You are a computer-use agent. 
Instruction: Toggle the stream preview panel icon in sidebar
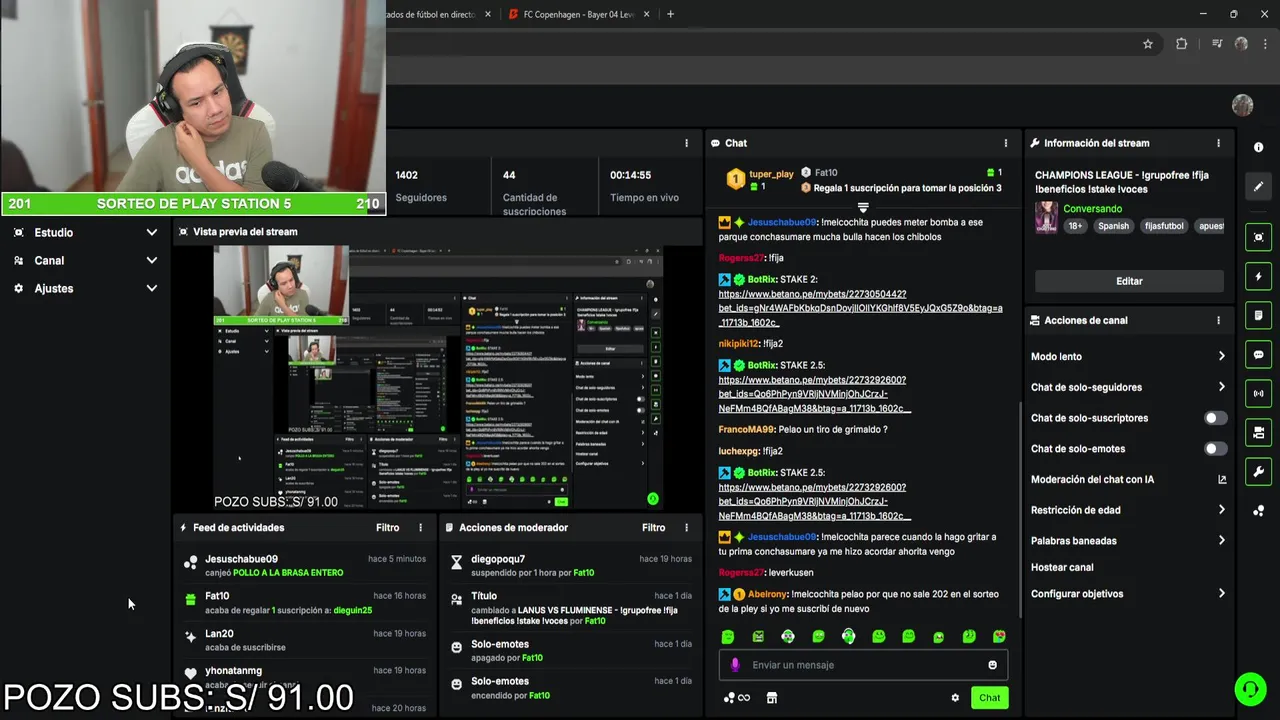click(x=1258, y=237)
